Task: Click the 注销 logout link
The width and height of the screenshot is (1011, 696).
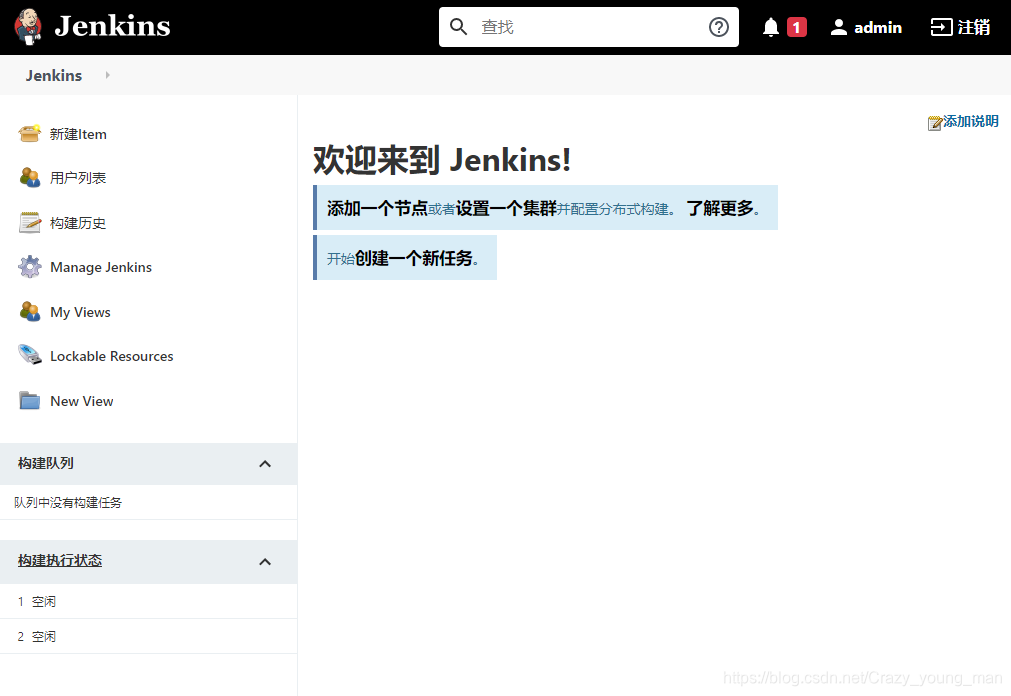Action: click(x=974, y=27)
